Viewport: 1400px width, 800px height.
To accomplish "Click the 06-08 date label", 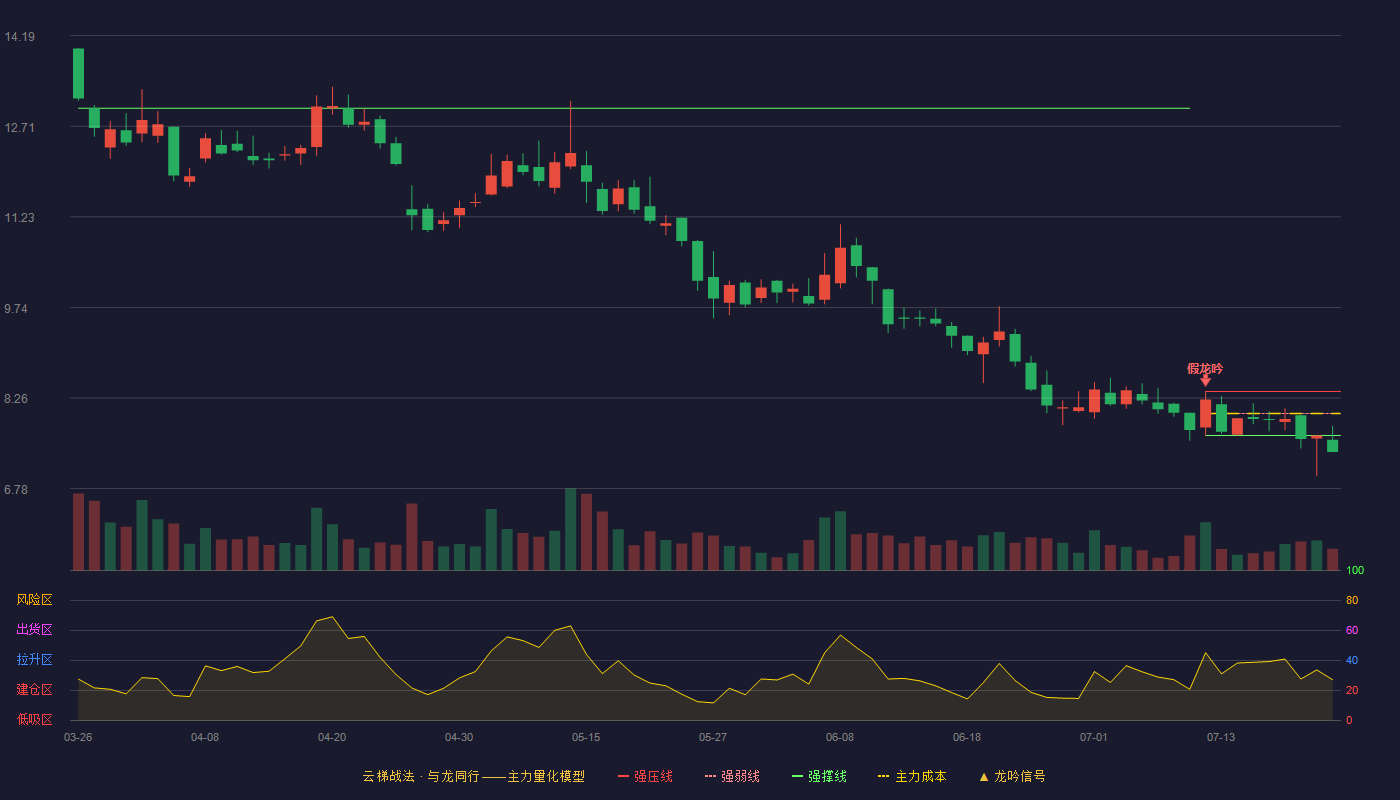I will click(x=840, y=737).
